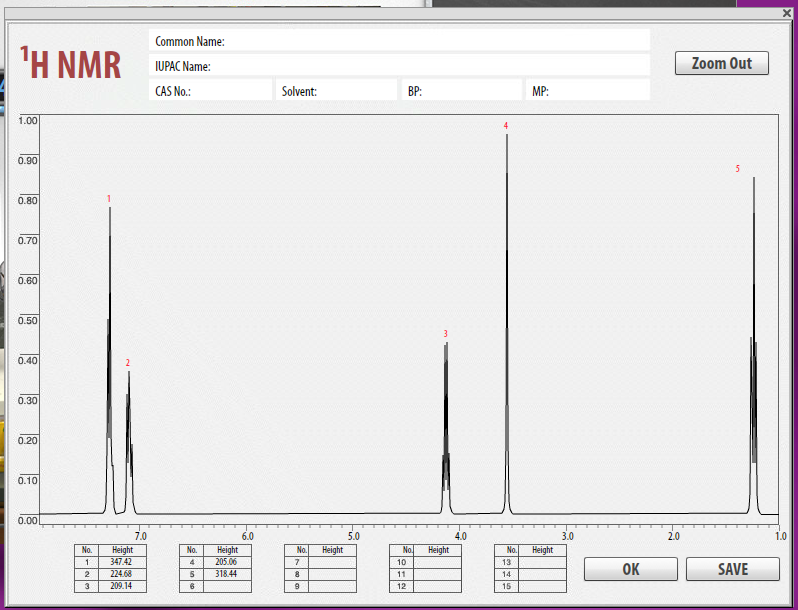Confirm with the OK button
The height and width of the screenshot is (610, 798).
(631, 569)
